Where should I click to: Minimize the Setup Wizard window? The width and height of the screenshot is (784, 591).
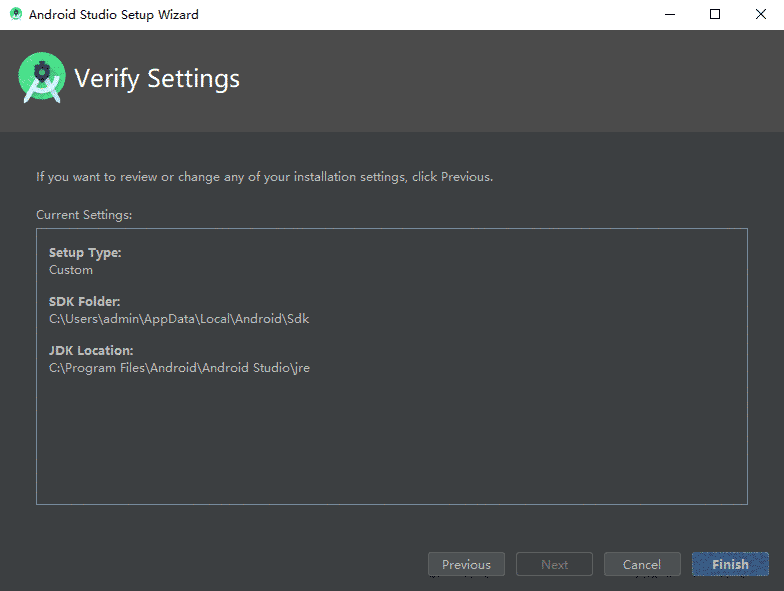pos(670,14)
